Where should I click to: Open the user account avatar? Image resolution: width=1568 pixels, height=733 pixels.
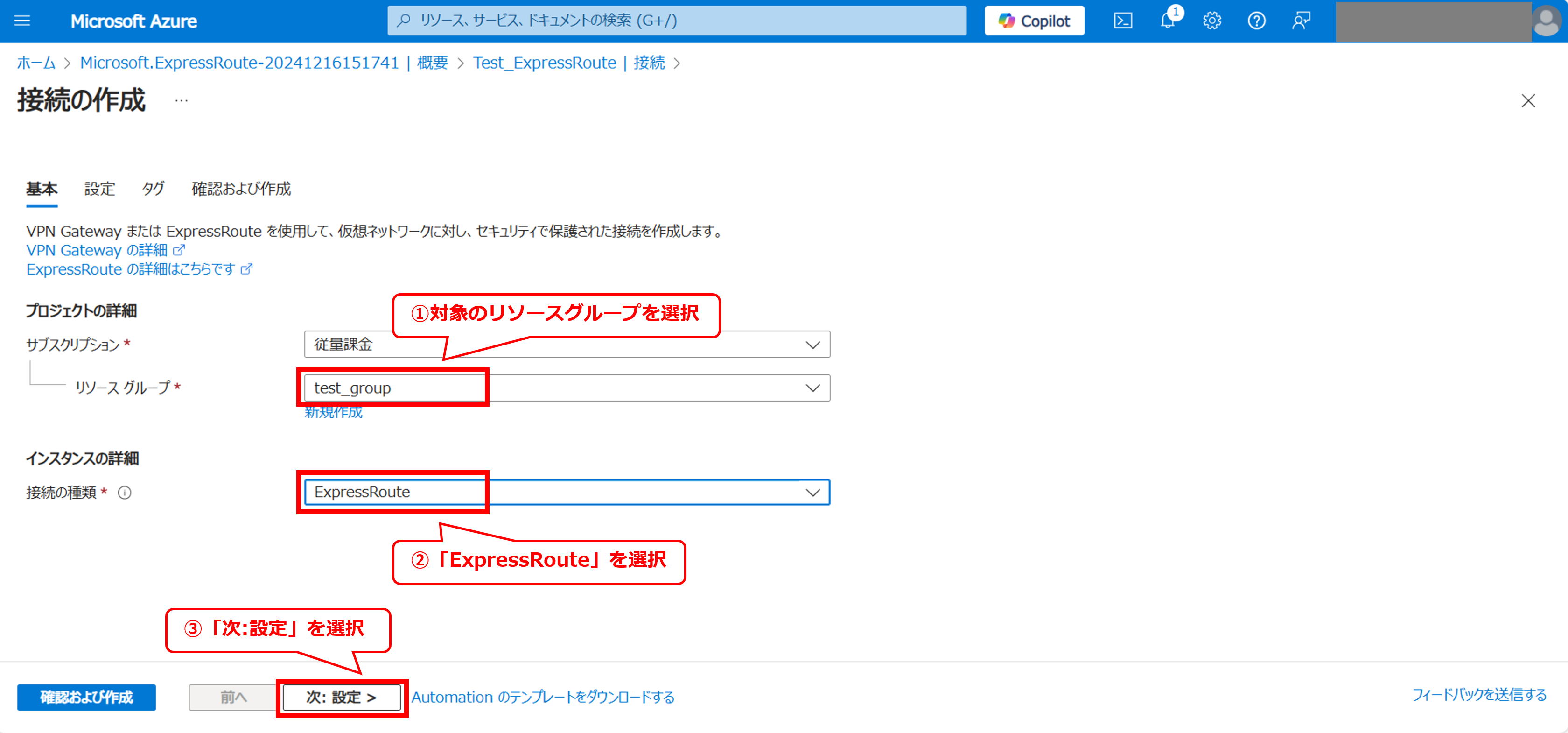pos(1546,21)
